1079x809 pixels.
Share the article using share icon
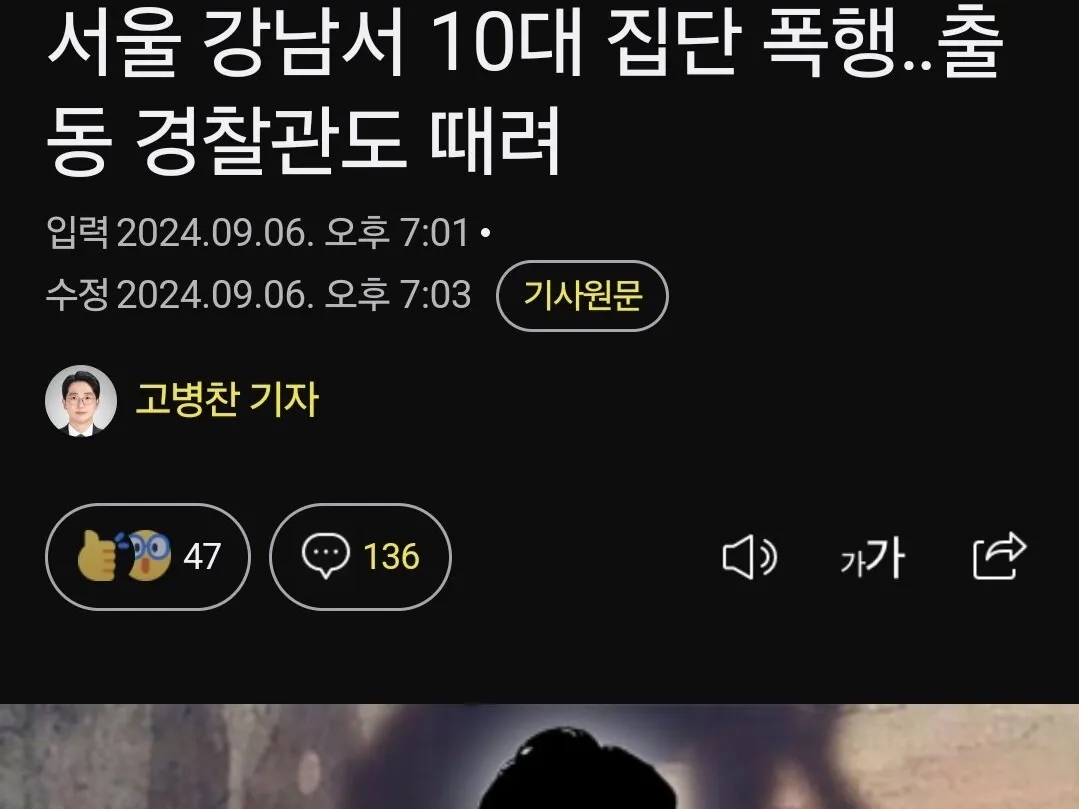point(999,556)
